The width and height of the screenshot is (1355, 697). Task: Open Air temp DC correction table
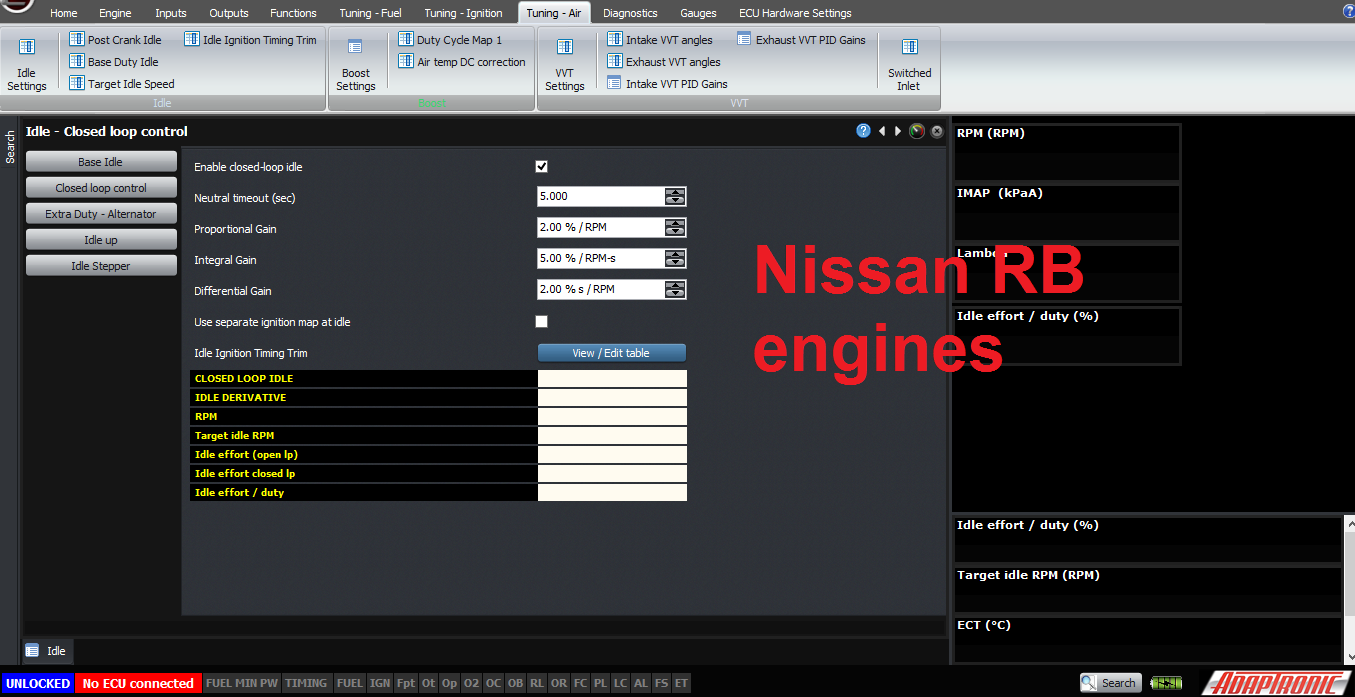pyautogui.click(x=462, y=62)
